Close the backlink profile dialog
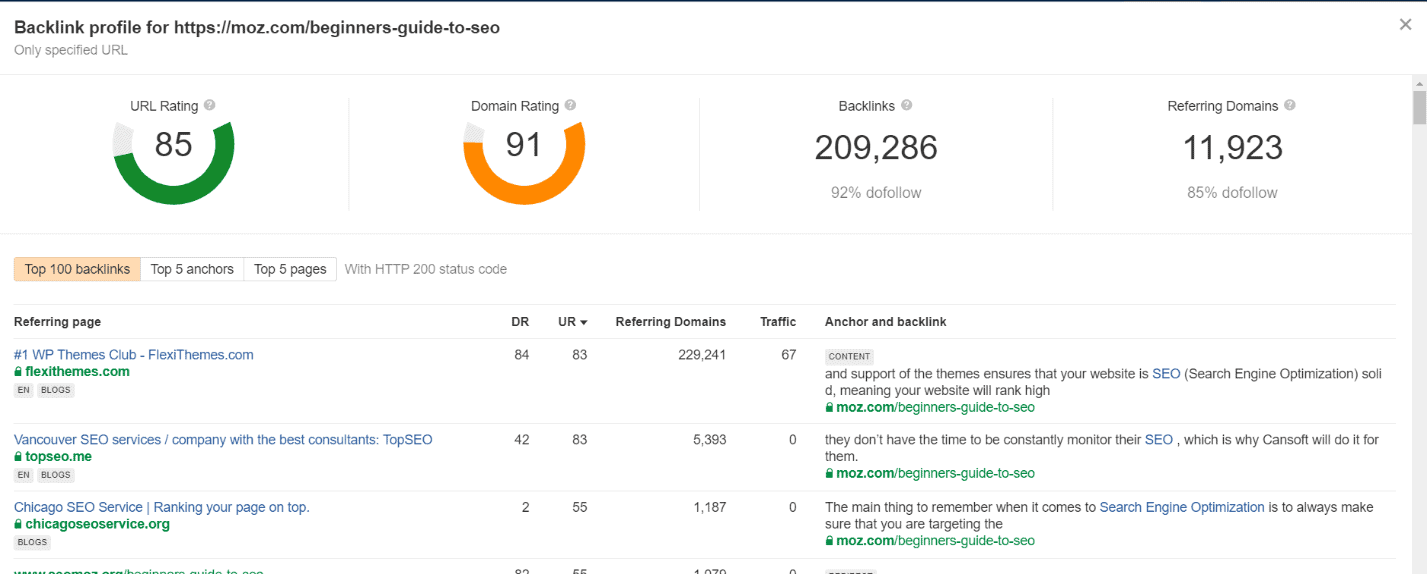The image size is (1427, 574). pyautogui.click(x=1405, y=25)
